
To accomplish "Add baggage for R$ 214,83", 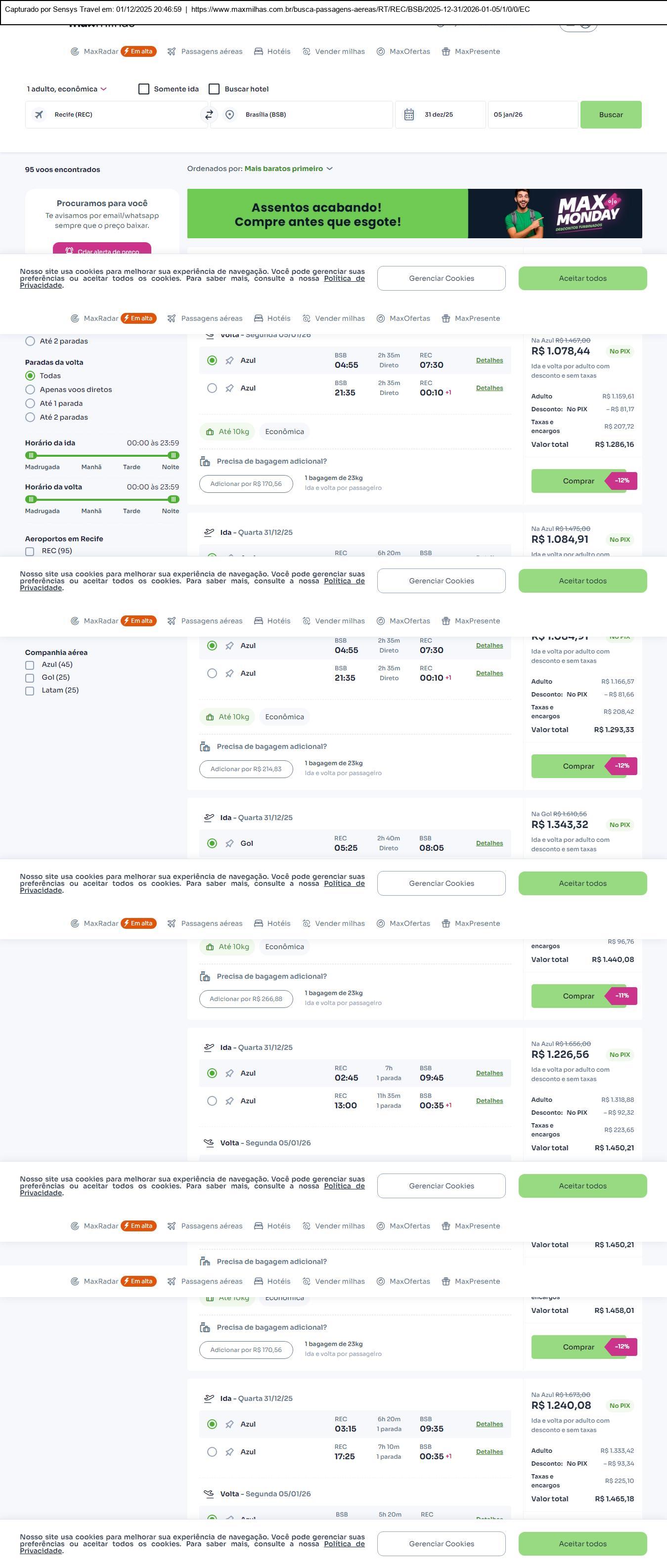I will pyautogui.click(x=246, y=769).
